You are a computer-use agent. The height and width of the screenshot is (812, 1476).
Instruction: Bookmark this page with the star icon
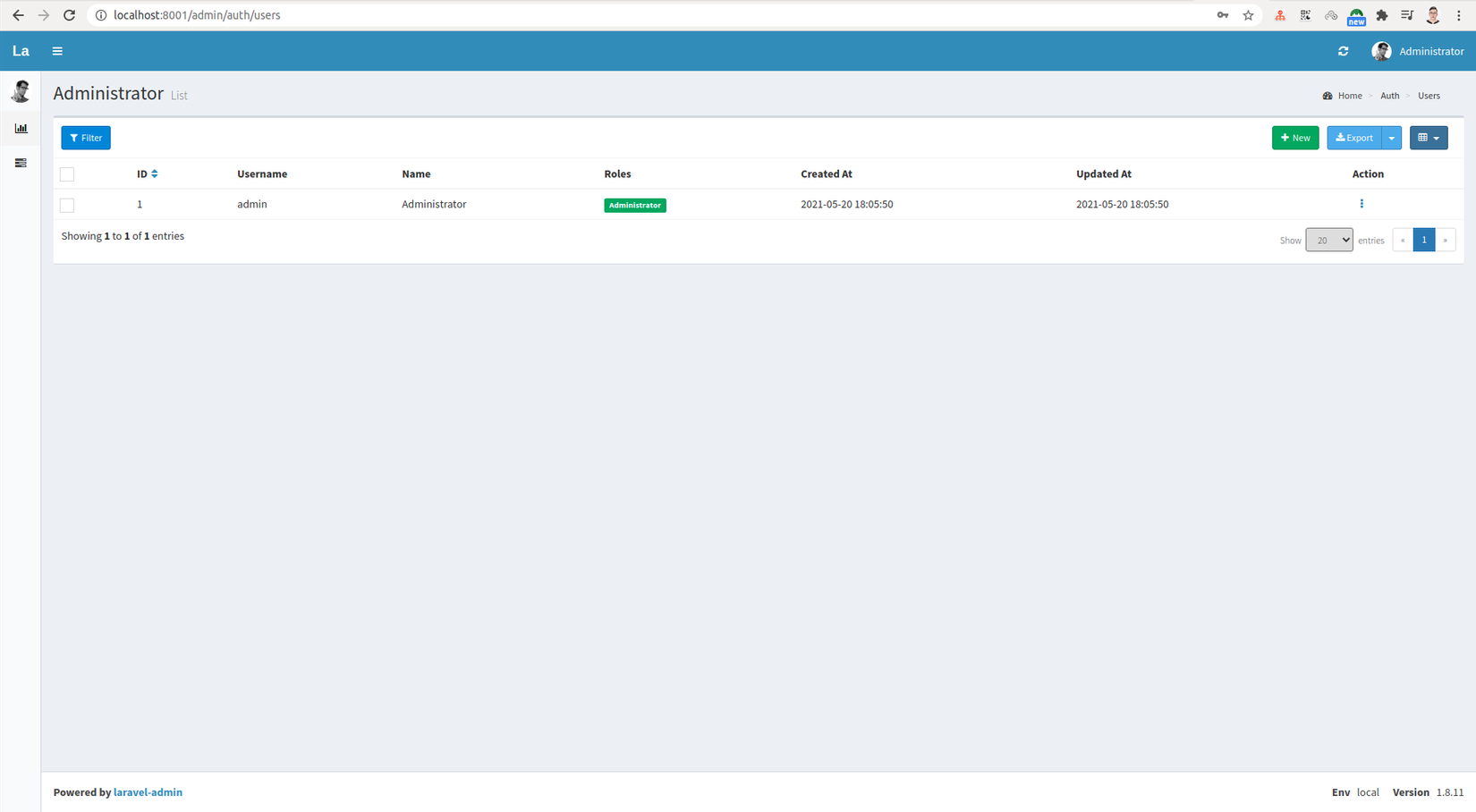[x=1248, y=15]
